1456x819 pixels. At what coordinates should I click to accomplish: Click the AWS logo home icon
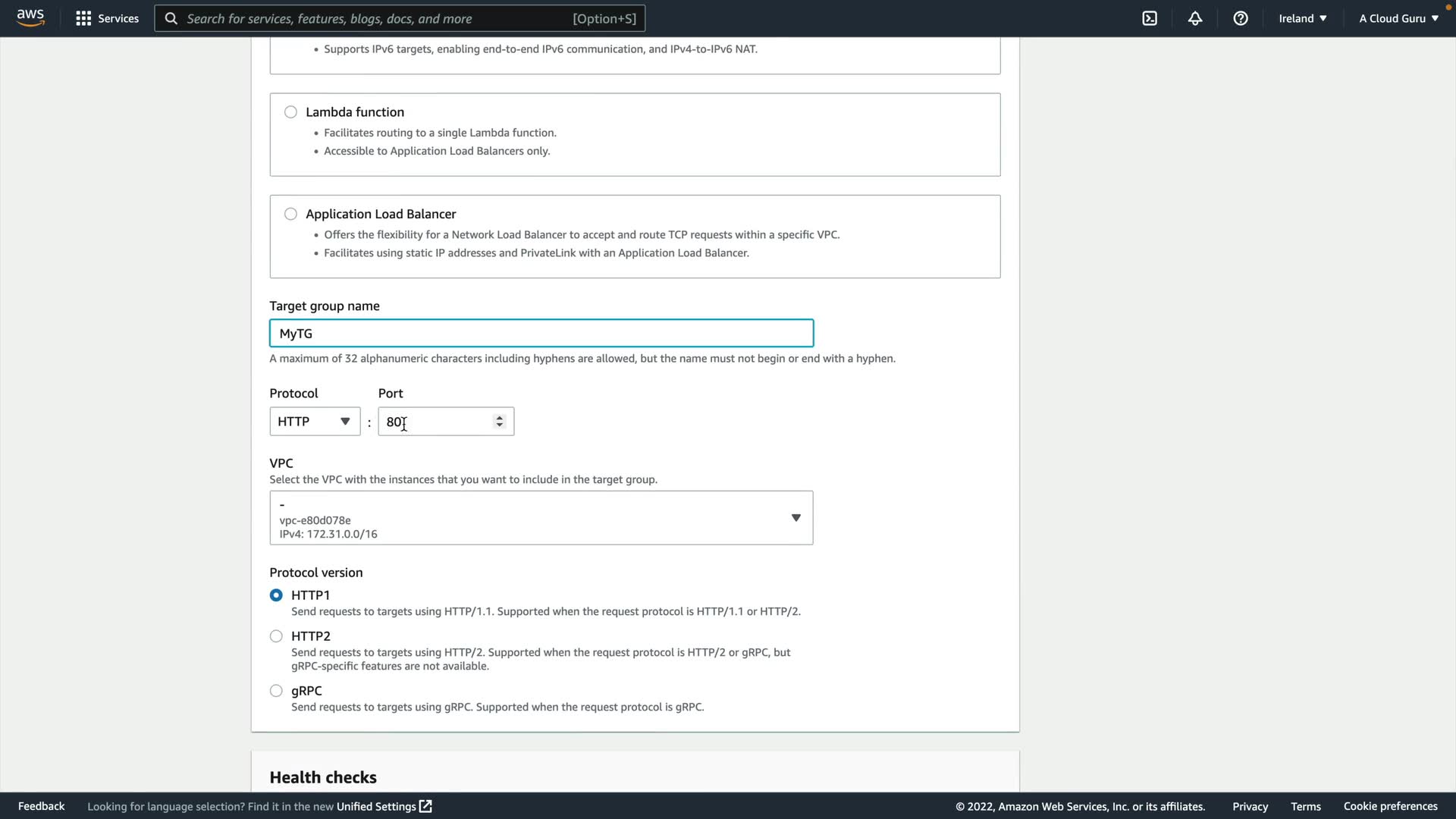30,17
